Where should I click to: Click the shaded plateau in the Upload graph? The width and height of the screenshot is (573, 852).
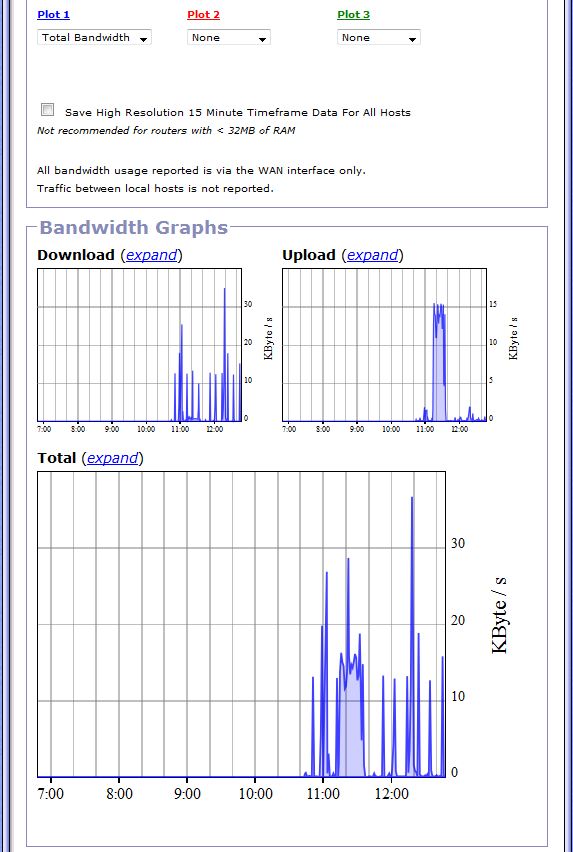click(x=438, y=369)
